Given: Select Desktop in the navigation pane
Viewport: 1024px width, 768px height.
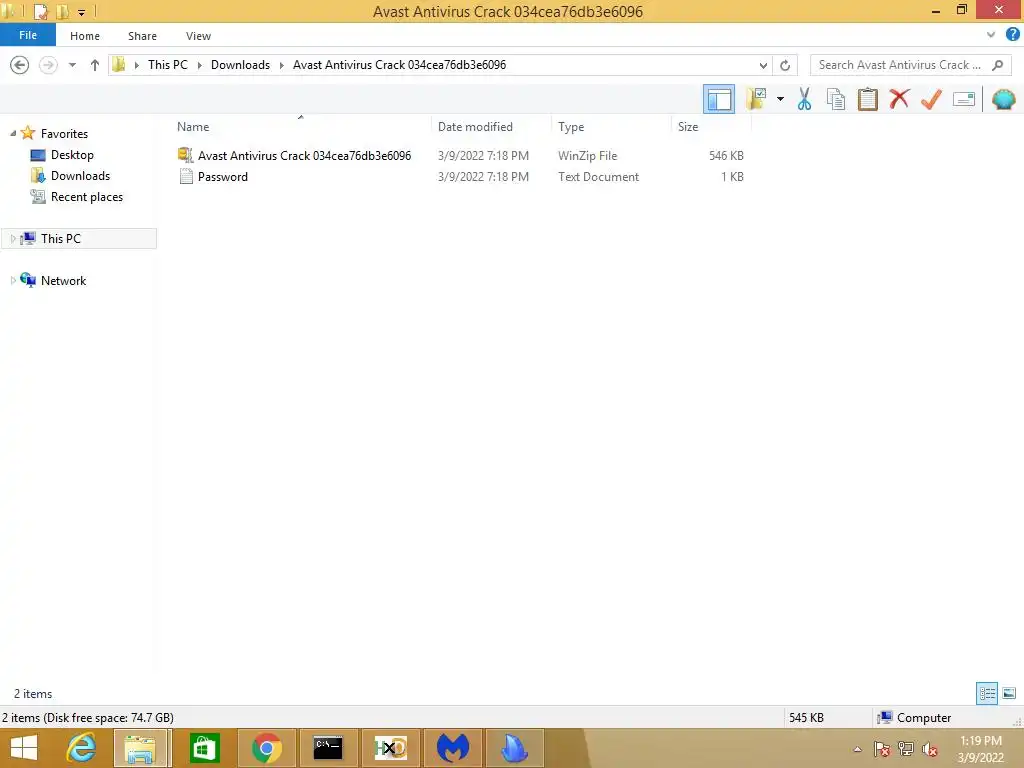Looking at the screenshot, I should tap(72, 155).
